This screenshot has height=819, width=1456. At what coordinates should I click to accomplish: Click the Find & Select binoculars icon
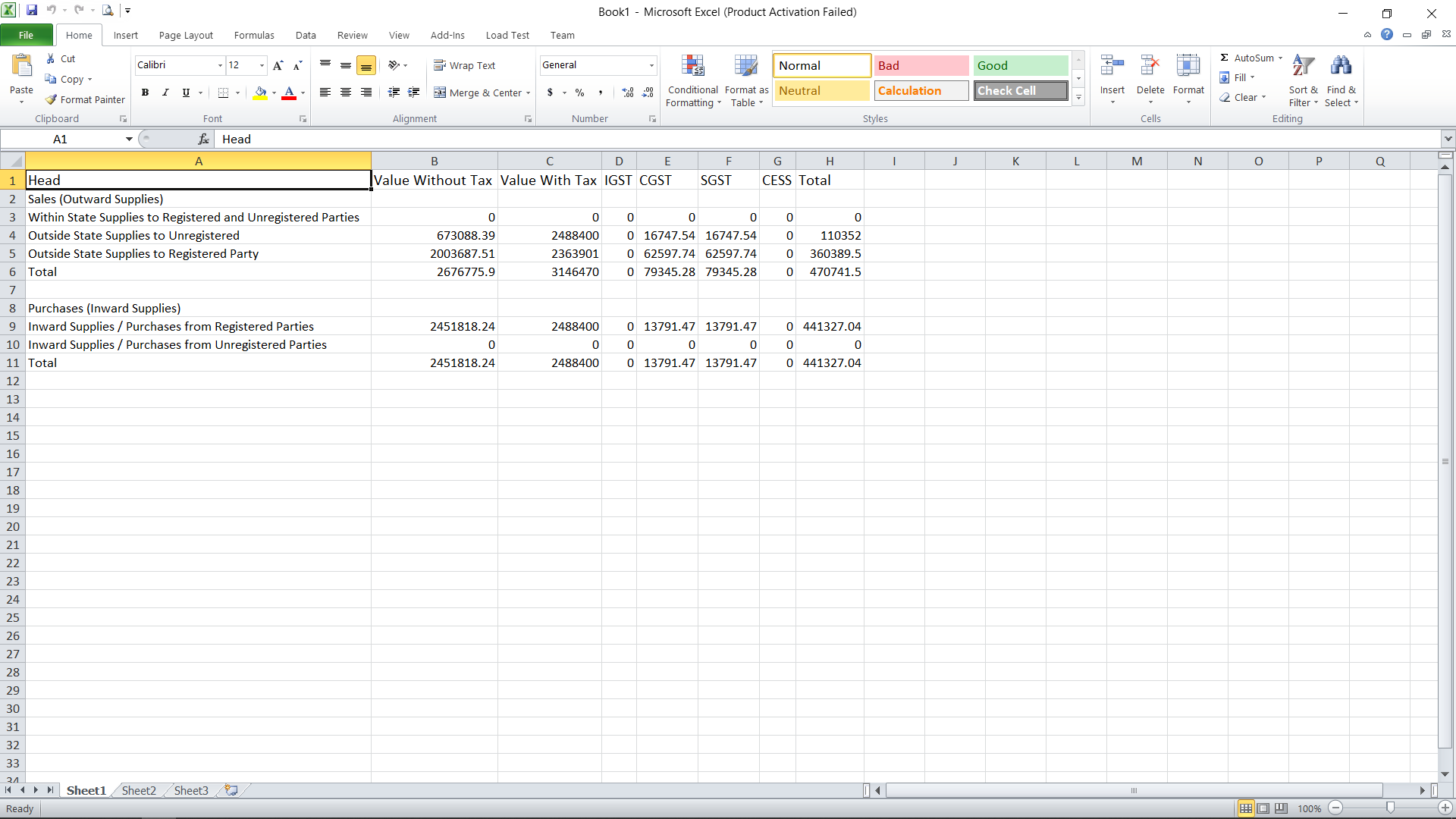(1341, 67)
